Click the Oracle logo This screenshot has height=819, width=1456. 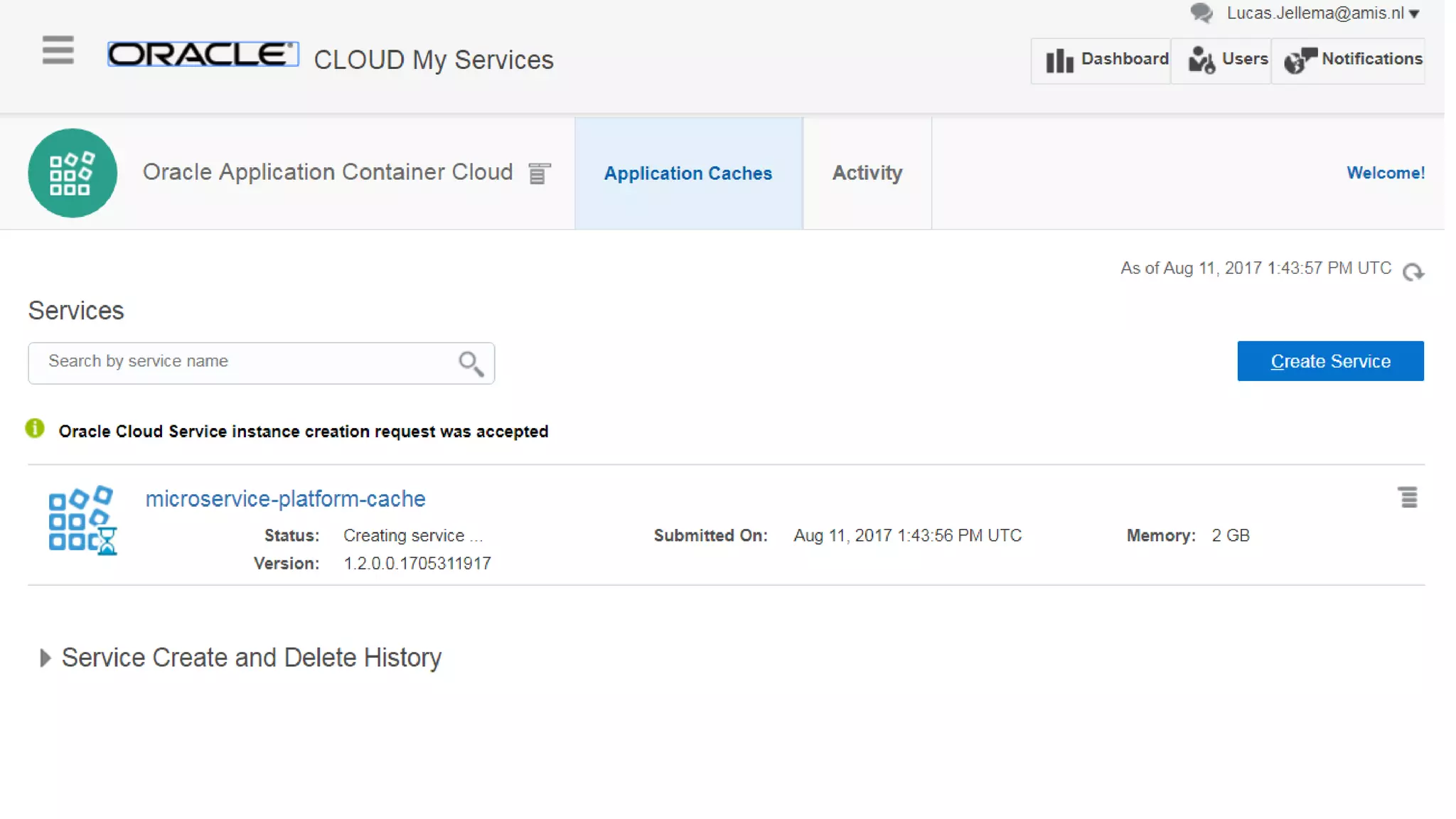[x=203, y=54]
